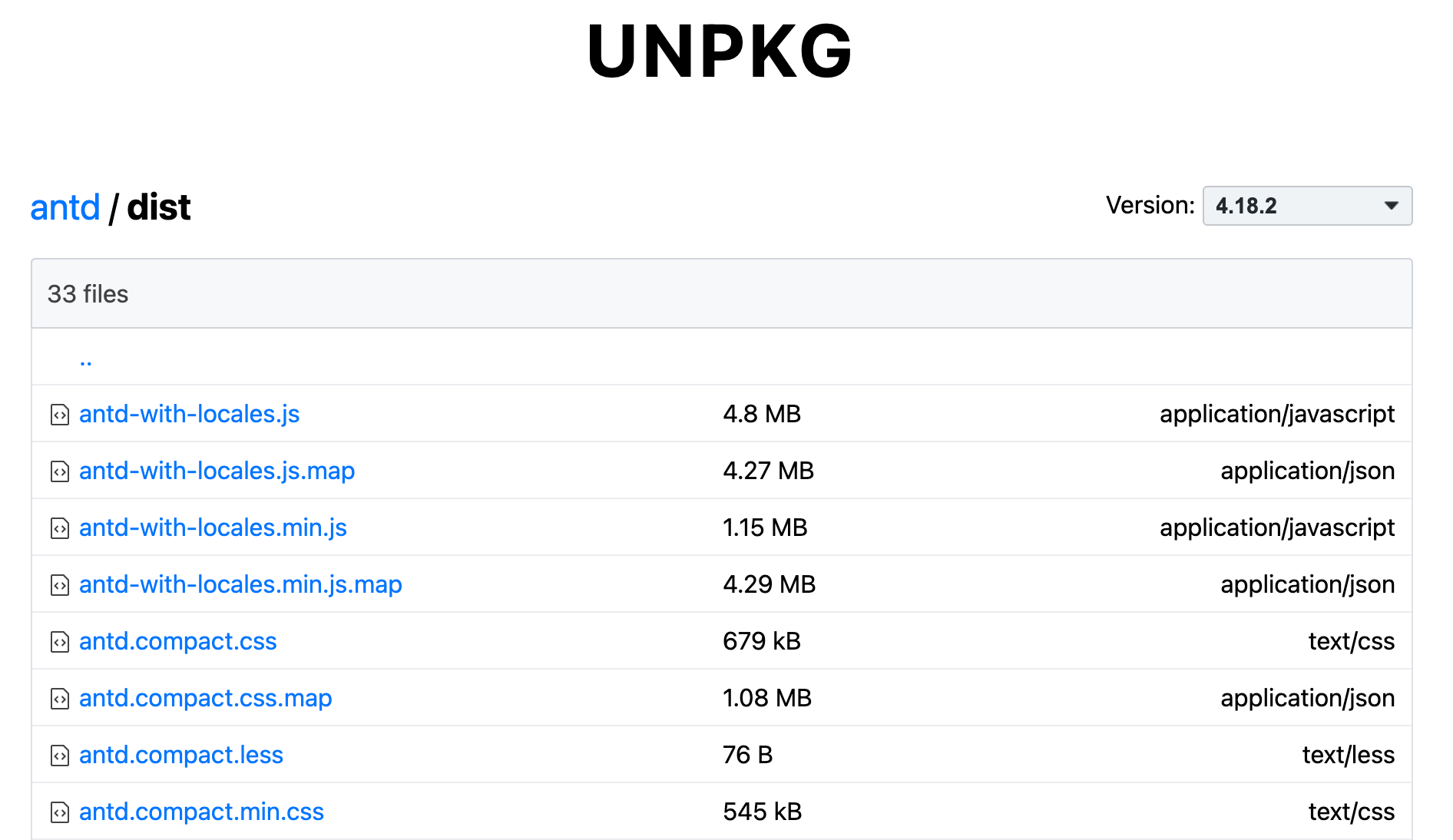
Task: Click the file icon beside antd-with-locales.js
Action: [x=60, y=415]
